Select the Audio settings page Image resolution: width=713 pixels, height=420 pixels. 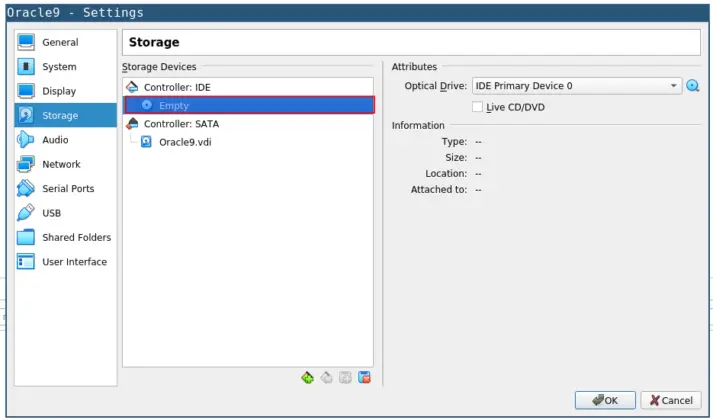[x=55, y=140]
